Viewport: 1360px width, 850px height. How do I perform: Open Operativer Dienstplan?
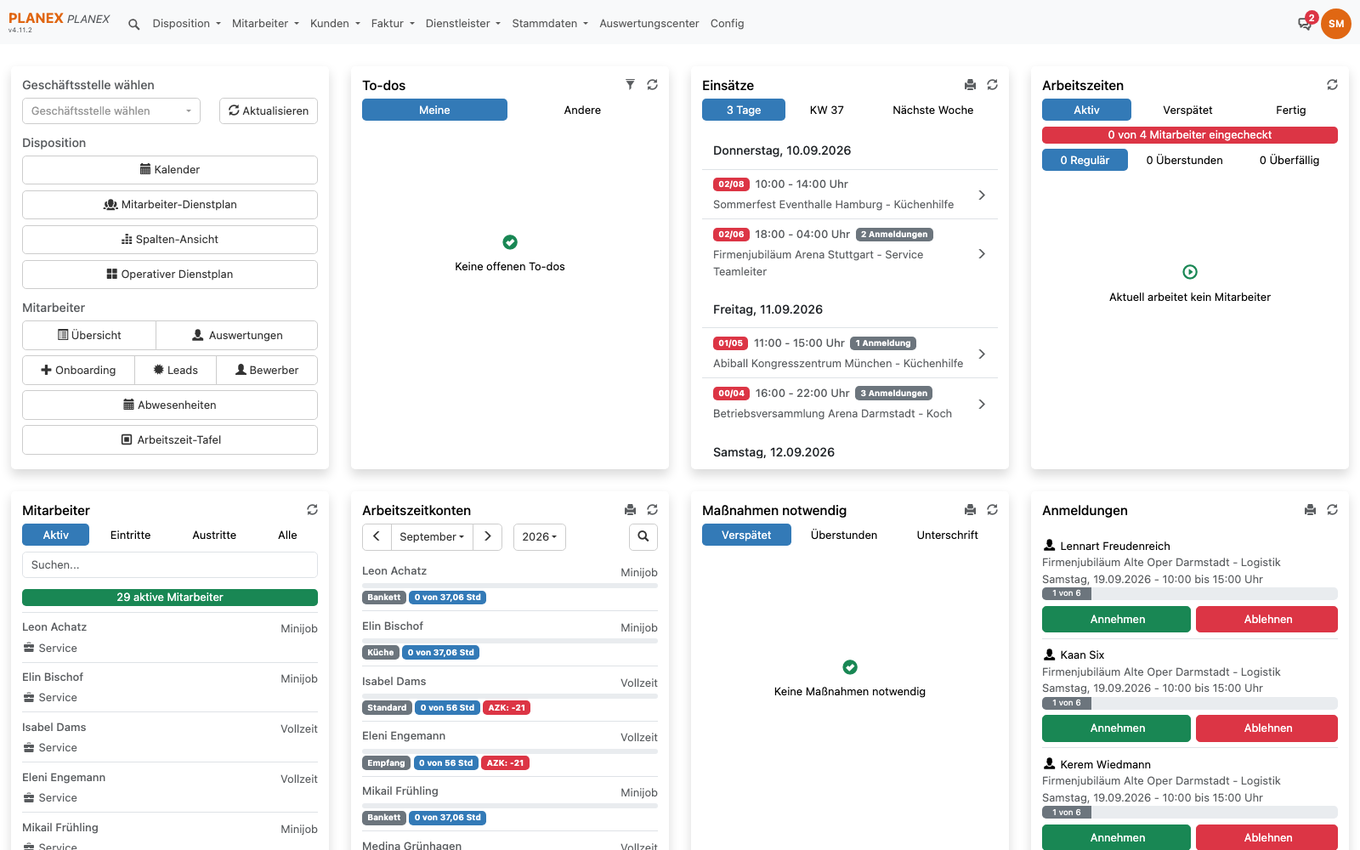(170, 274)
